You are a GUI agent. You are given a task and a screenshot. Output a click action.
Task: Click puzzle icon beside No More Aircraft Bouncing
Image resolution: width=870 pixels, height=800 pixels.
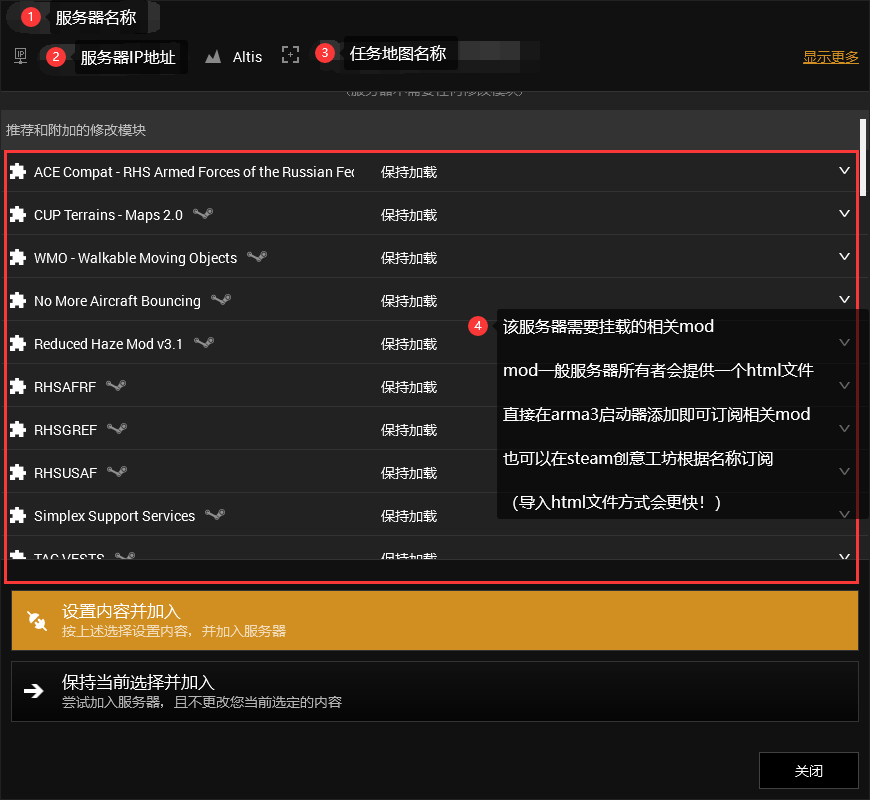18,300
